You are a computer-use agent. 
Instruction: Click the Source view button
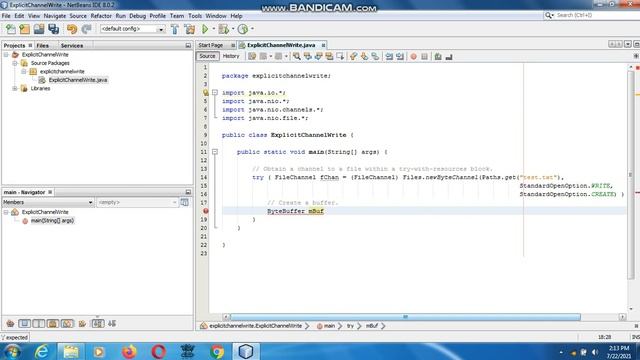(207, 56)
